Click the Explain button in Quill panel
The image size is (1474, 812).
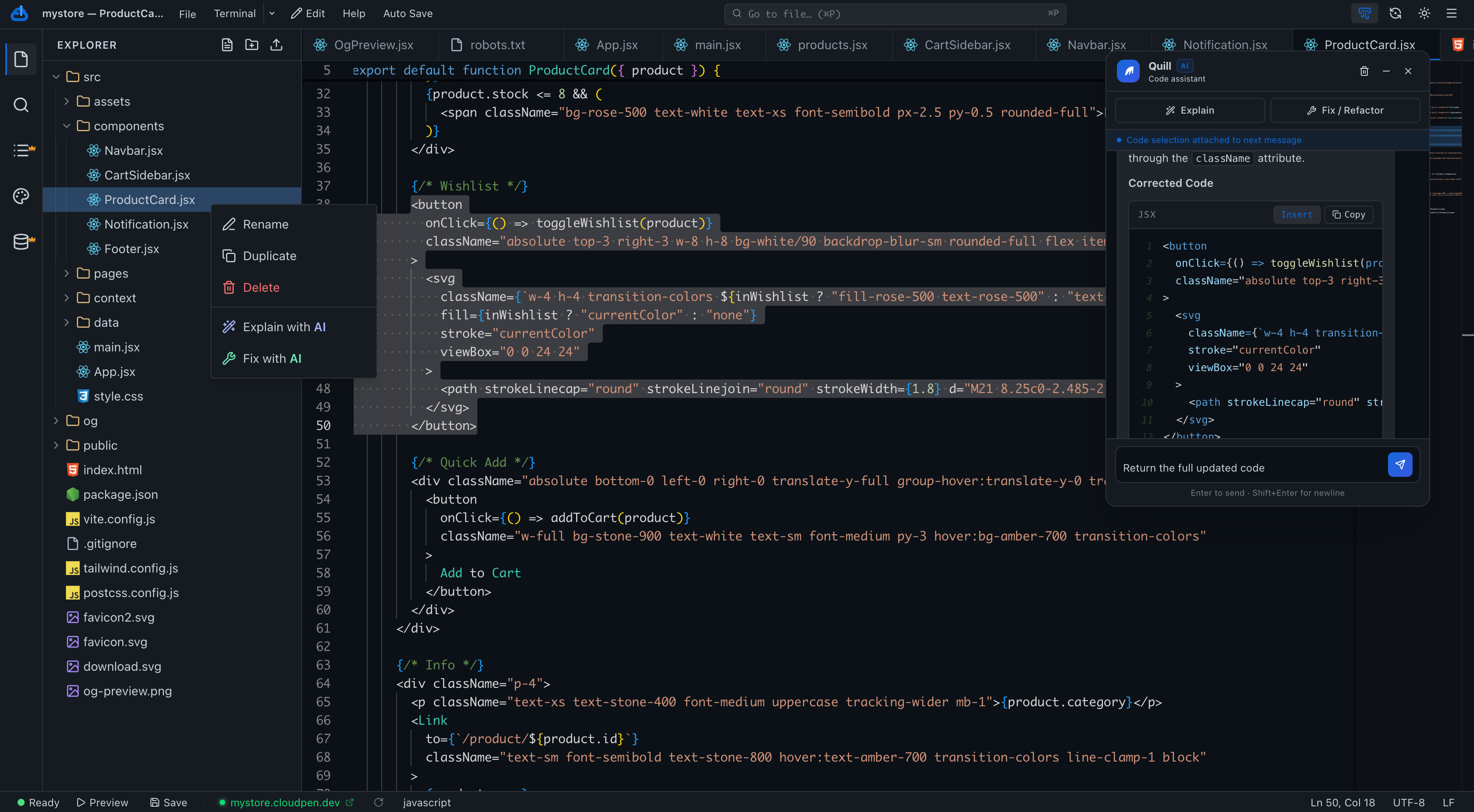1190,111
